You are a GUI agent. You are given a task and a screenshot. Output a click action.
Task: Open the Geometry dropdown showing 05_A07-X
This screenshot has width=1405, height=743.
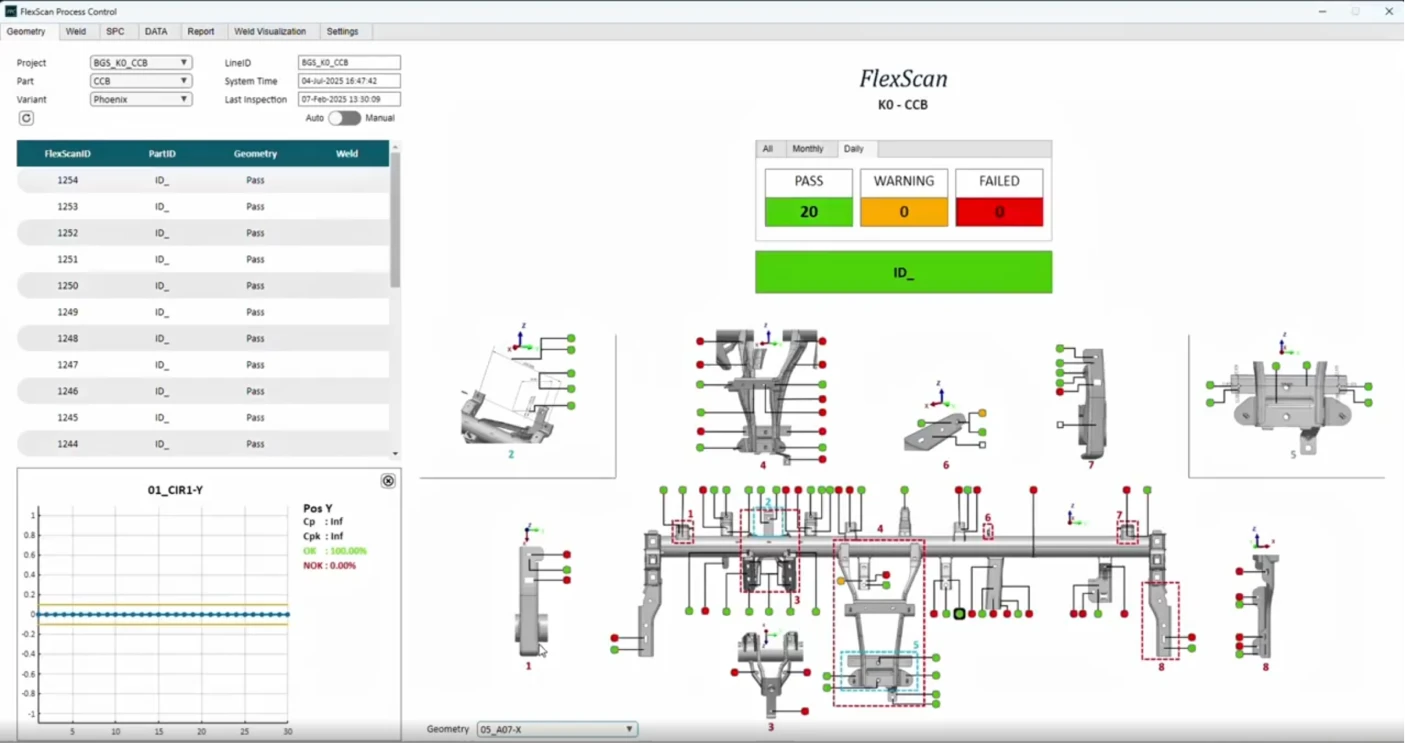[557, 730]
